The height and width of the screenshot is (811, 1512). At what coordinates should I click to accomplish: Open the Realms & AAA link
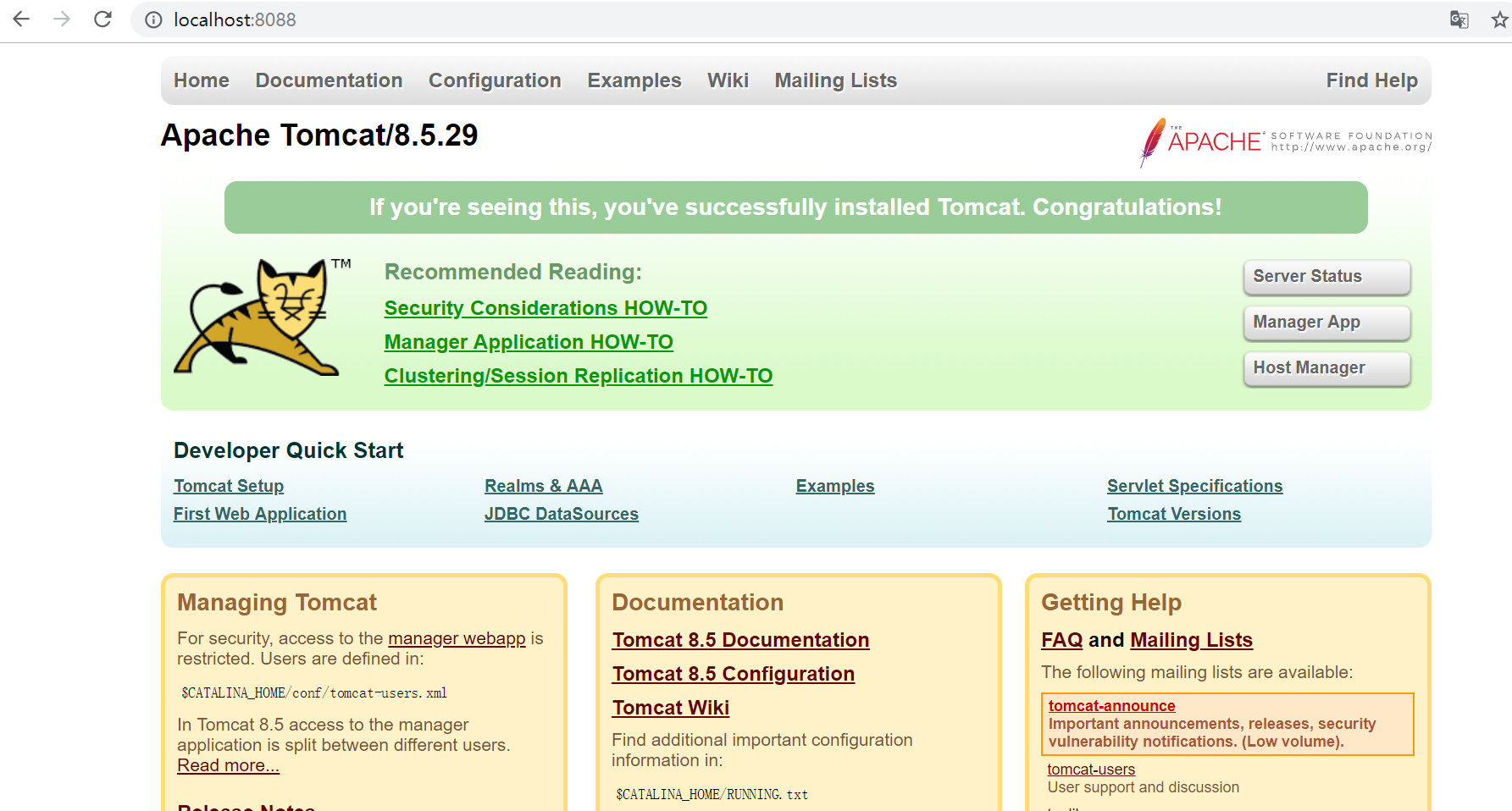pos(544,486)
